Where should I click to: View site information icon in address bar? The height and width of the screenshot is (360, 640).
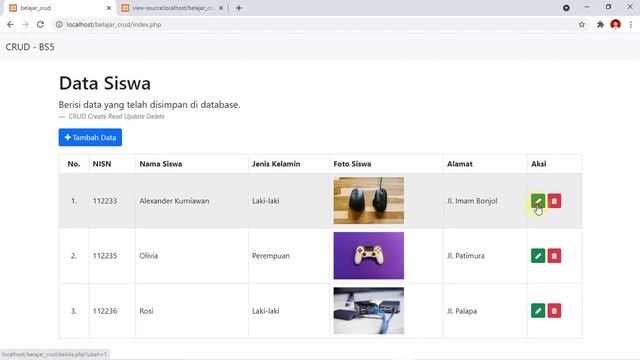[59, 24]
